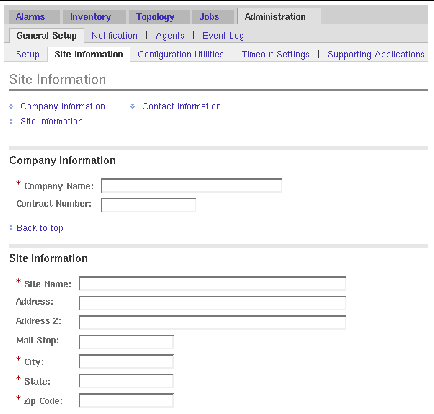Screen dimensions: 434x414
Task: Click the Site Information page title
Action: coord(57,79)
